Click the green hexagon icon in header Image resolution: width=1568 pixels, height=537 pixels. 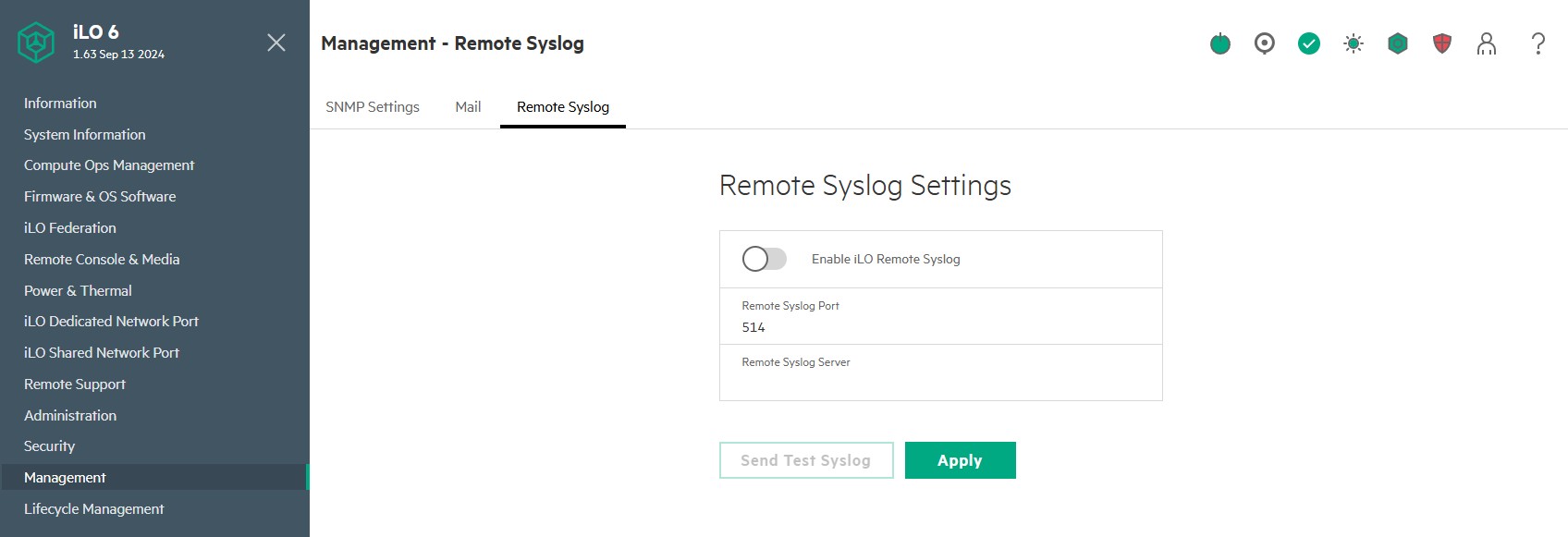coord(1398,43)
